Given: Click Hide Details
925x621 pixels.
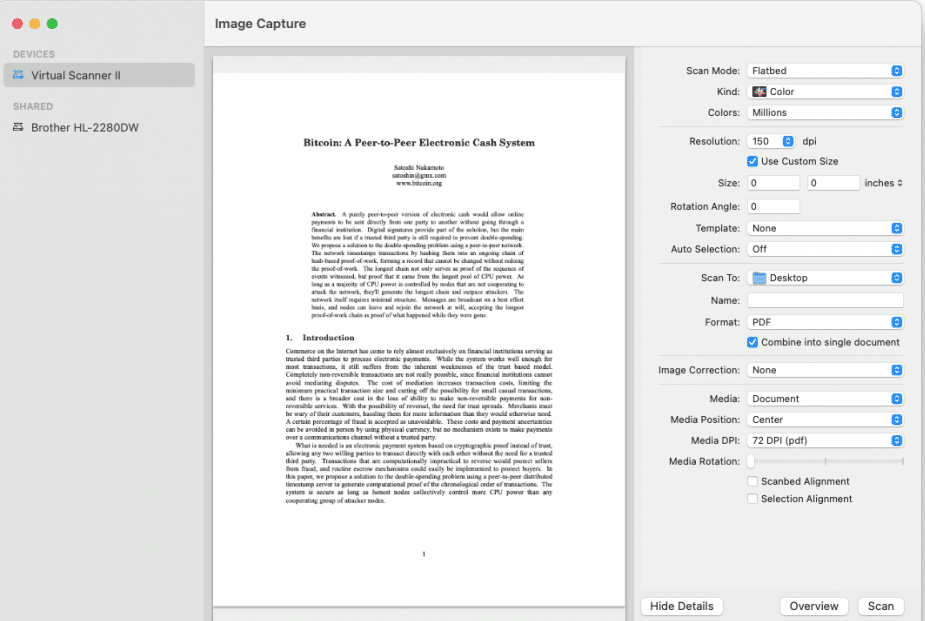Looking at the screenshot, I should 681,606.
